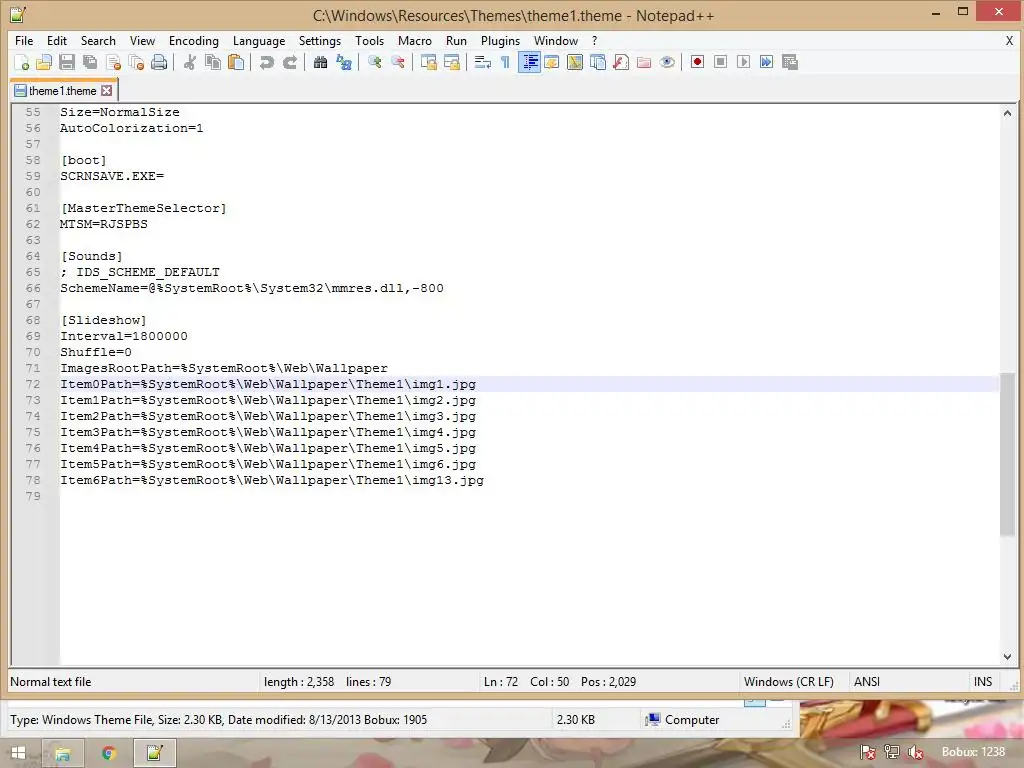Viewport: 1024px width, 768px height.
Task: Click the Close document toolbar icon
Action: pyautogui.click(x=114, y=62)
